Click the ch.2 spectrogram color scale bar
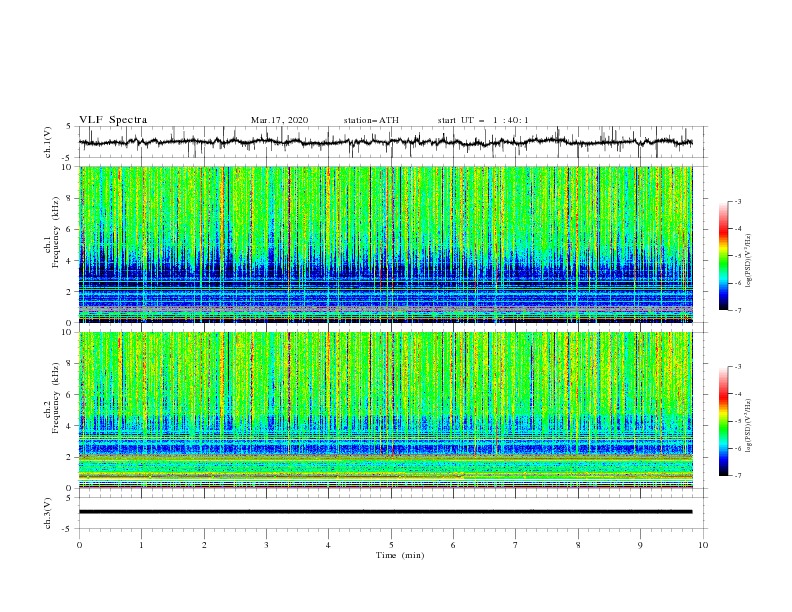This screenshot has height=612, width=792. 723,421
